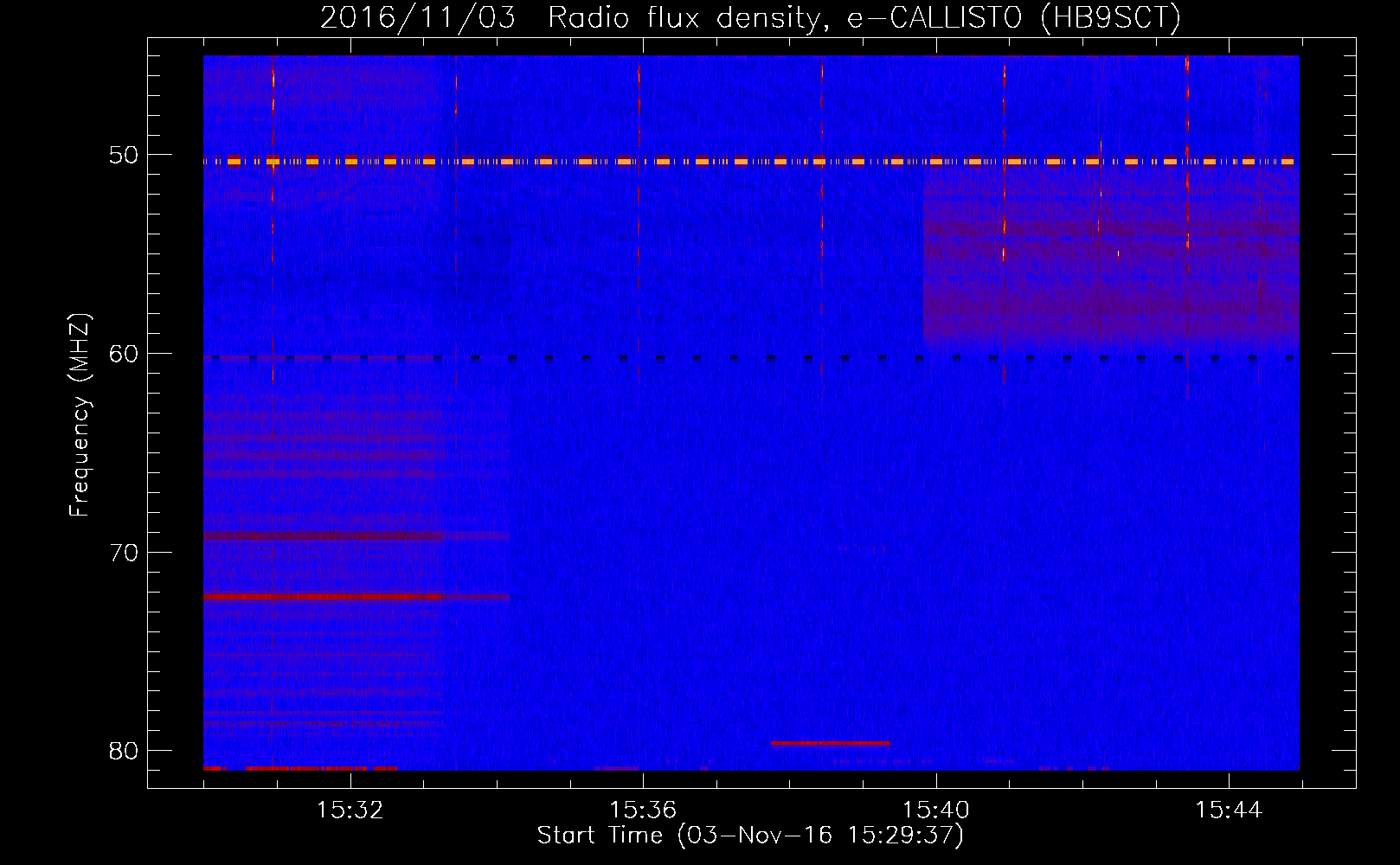This screenshot has width=1400, height=865.
Task: Click the 80 frequency tick label
Action: click(124, 751)
